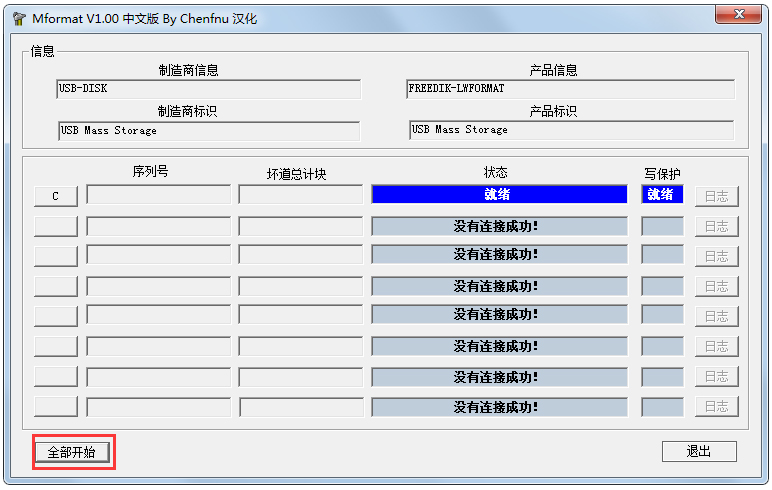Click the second row 没有连接成功 status bar

(x=499, y=226)
